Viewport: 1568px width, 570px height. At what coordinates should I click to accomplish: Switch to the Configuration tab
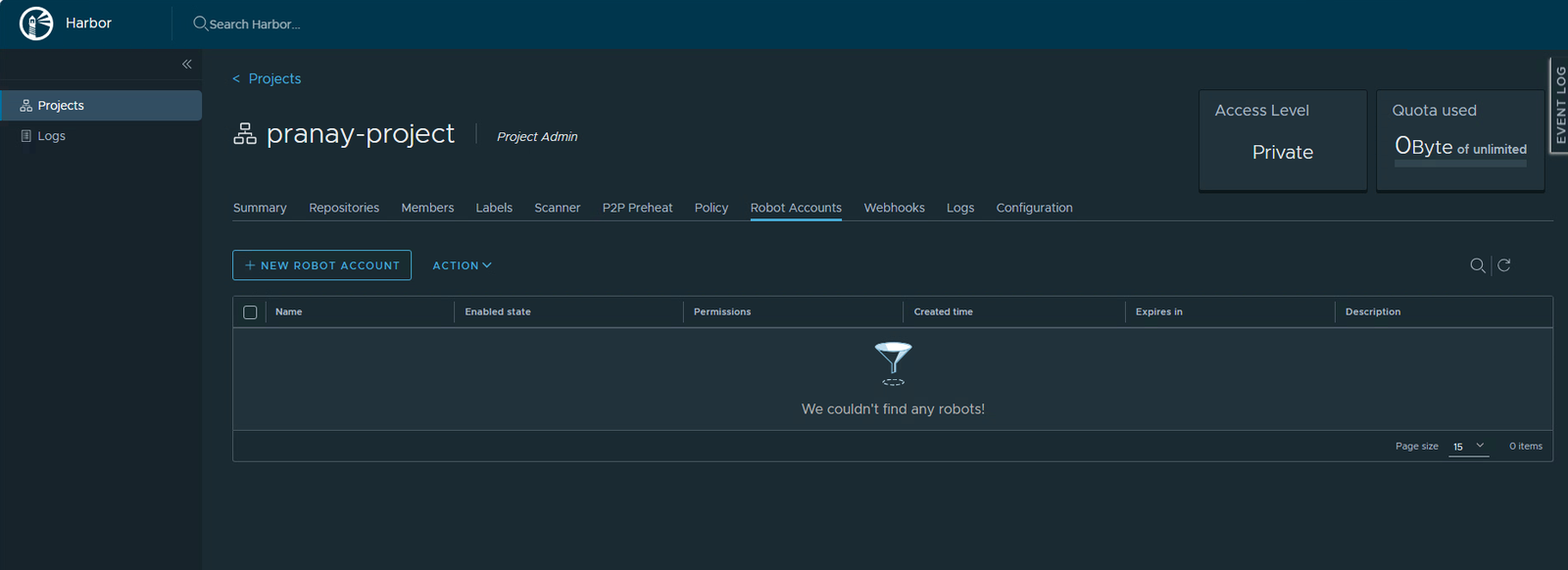(1035, 208)
